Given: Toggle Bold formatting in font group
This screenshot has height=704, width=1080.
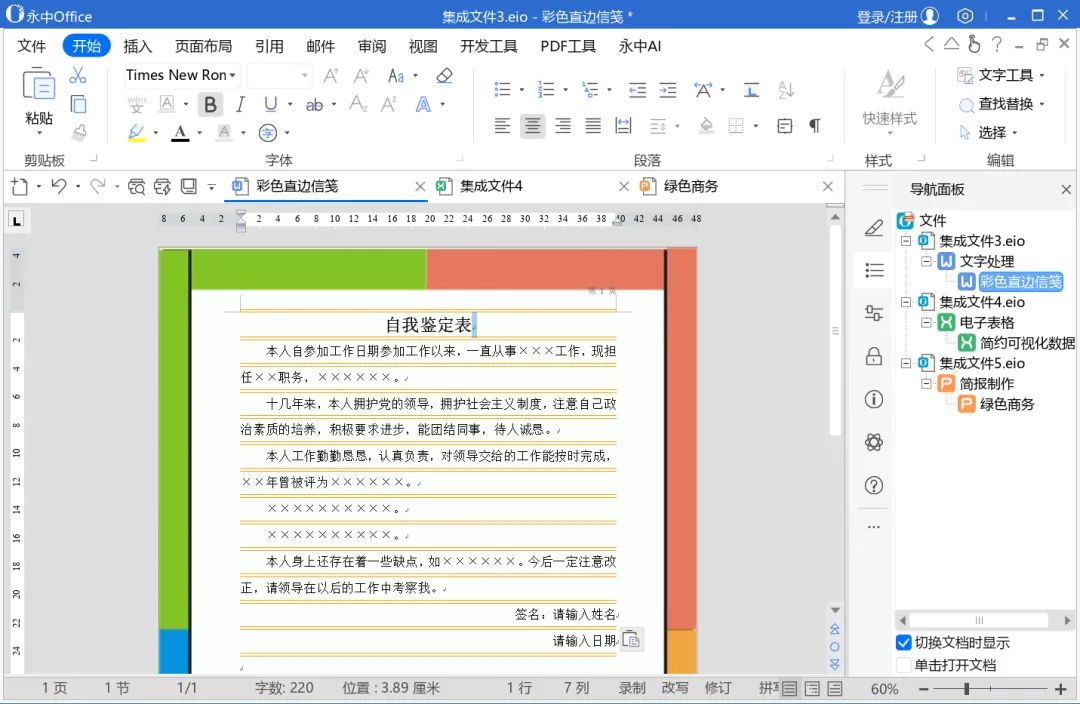Looking at the screenshot, I should tap(210, 105).
